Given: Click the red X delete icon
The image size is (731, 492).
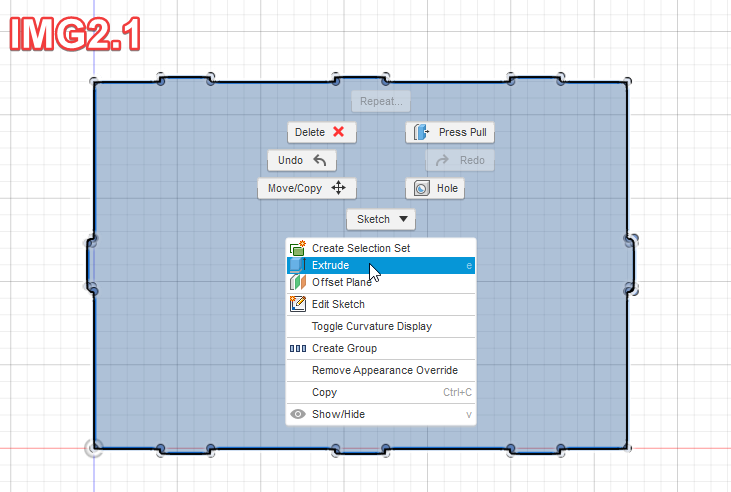Looking at the screenshot, I should pyautogui.click(x=338, y=132).
